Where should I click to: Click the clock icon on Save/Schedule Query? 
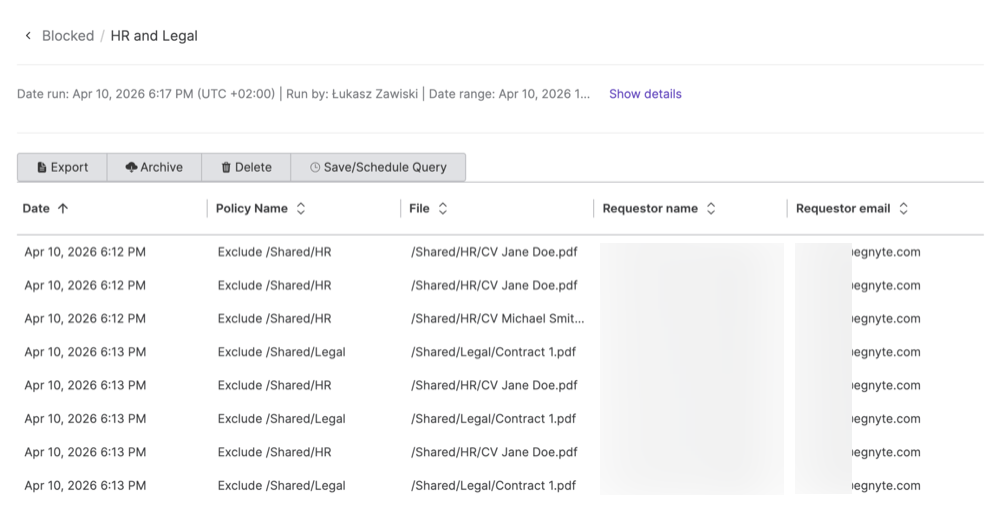click(315, 168)
